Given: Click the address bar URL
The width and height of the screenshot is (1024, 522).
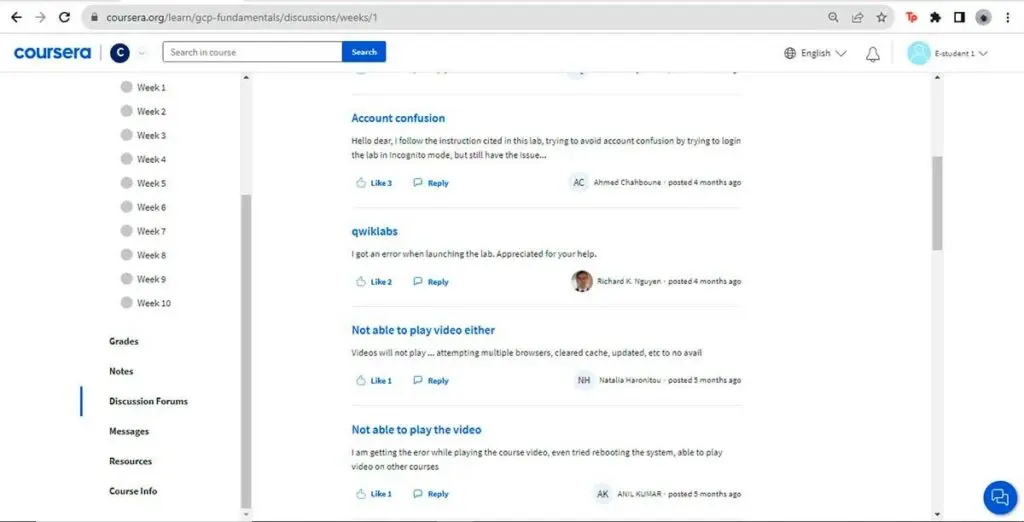Looking at the screenshot, I should 242,18.
